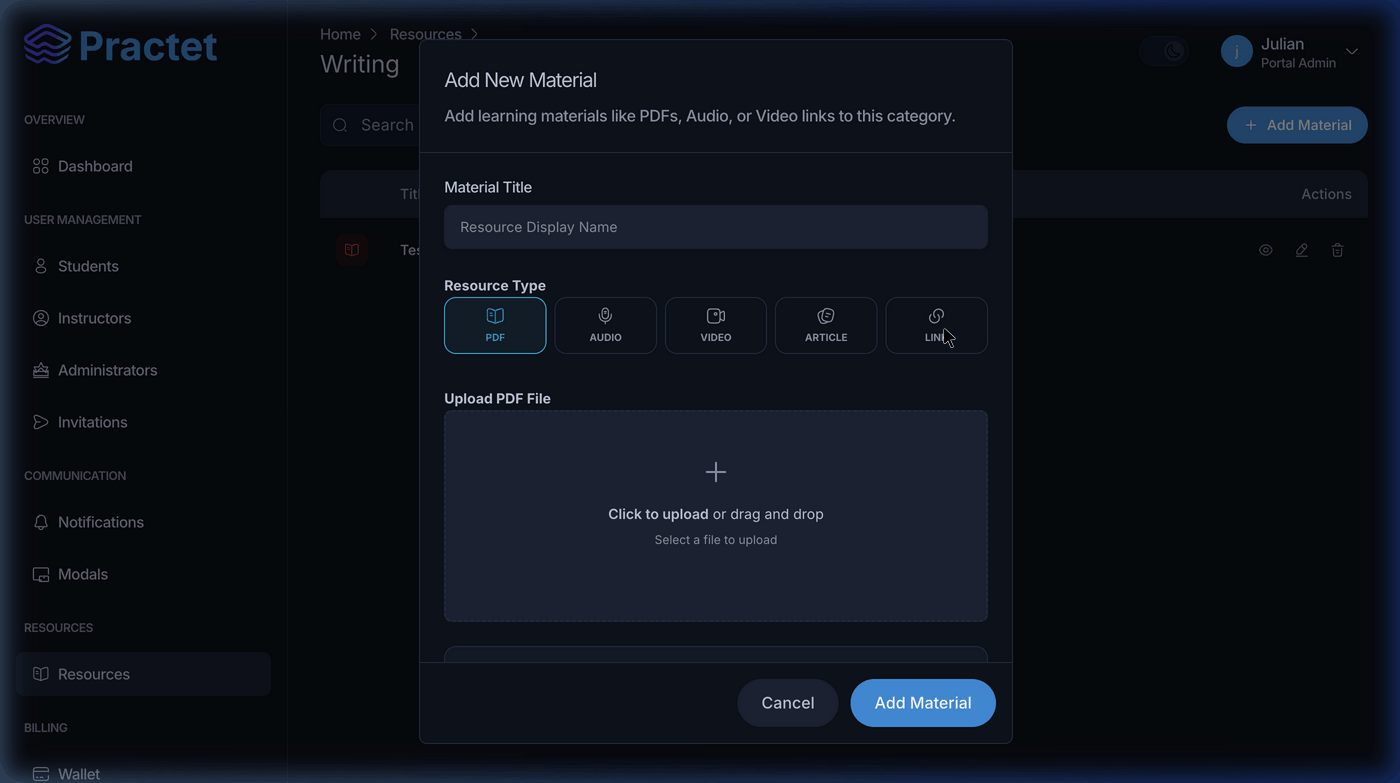
Task: Cancel the Add New Material dialog
Action: coord(788,703)
